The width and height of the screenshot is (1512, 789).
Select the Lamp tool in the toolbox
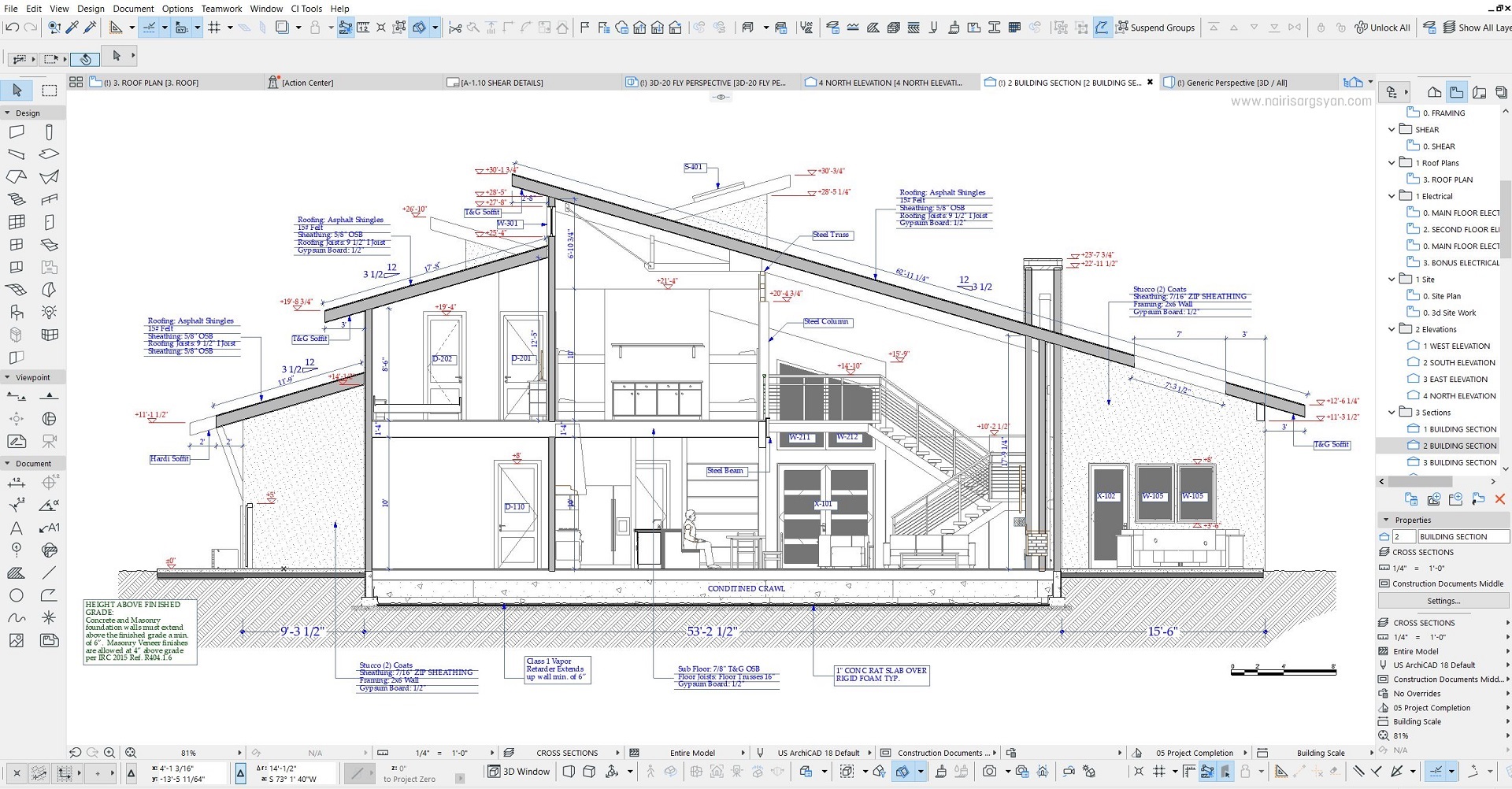(49, 313)
